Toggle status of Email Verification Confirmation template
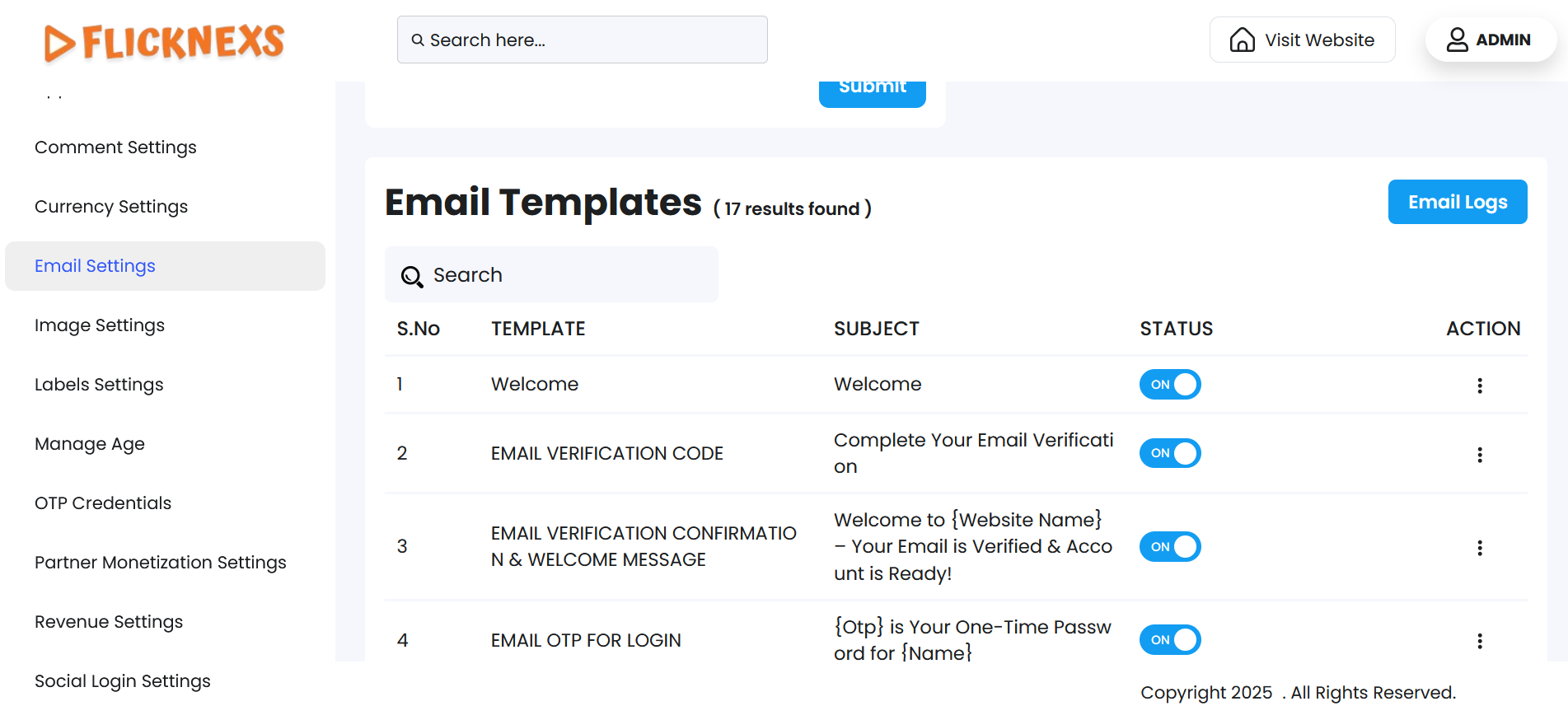1568x720 pixels. pos(1169,547)
